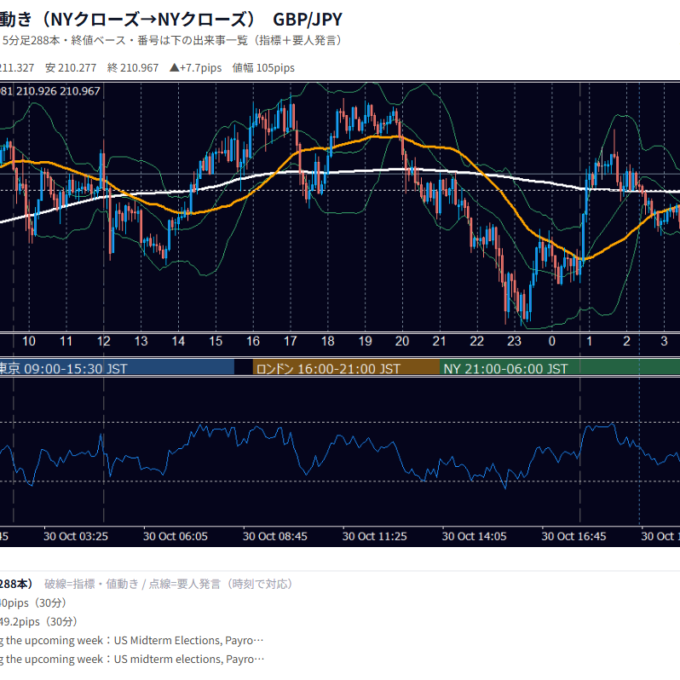
Task: Click the OHLC readout 210.926 210.967 on chart
Action: [x=58, y=91]
